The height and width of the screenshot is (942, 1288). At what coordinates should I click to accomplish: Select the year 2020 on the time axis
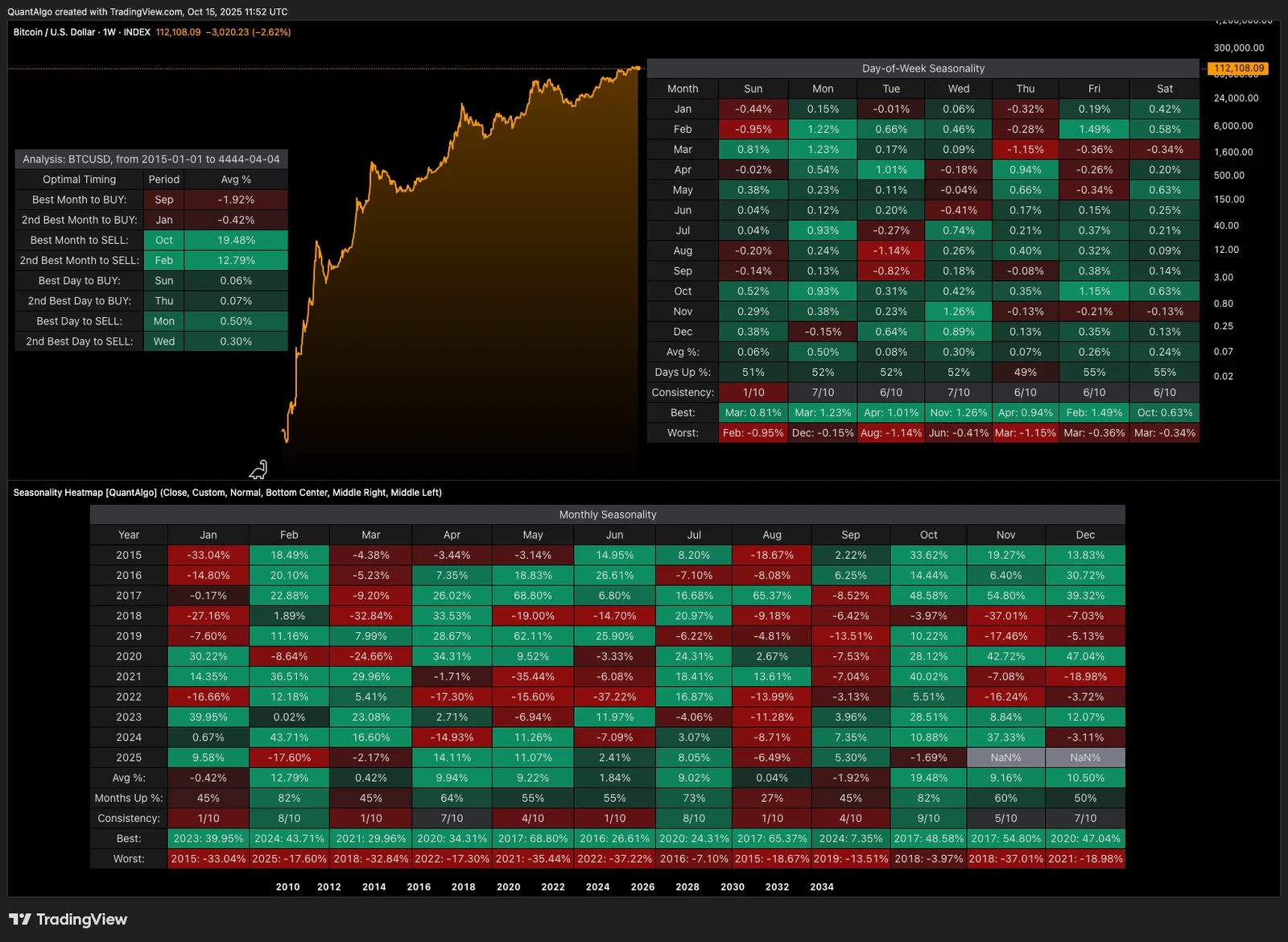click(508, 886)
